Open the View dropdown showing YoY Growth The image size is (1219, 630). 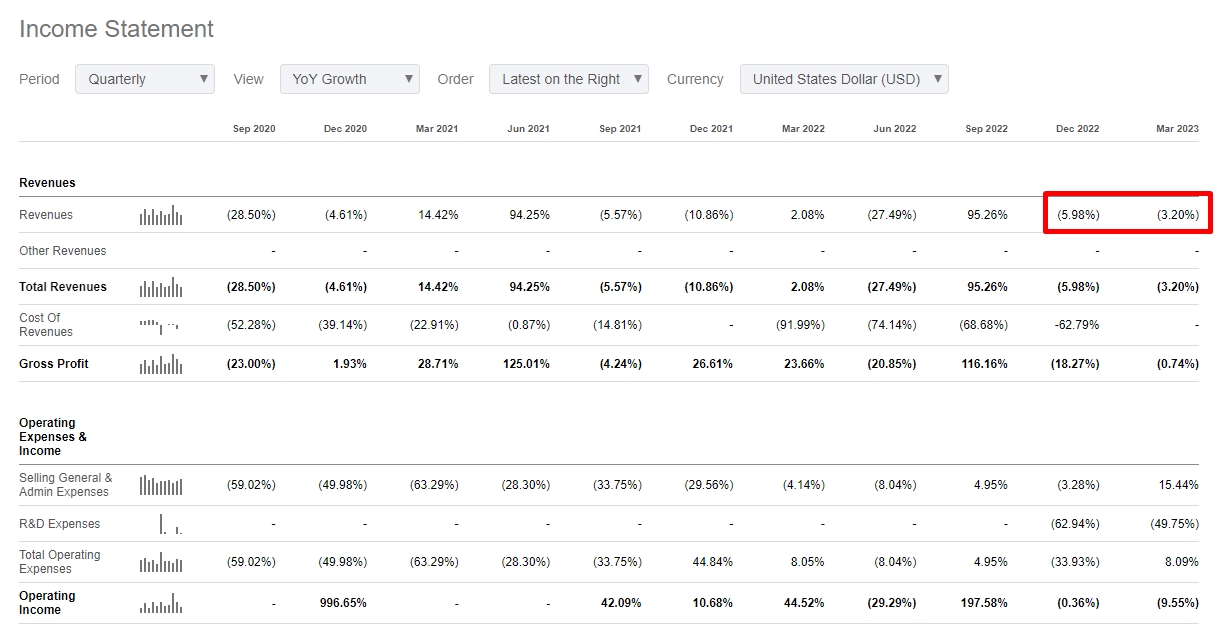(349, 78)
